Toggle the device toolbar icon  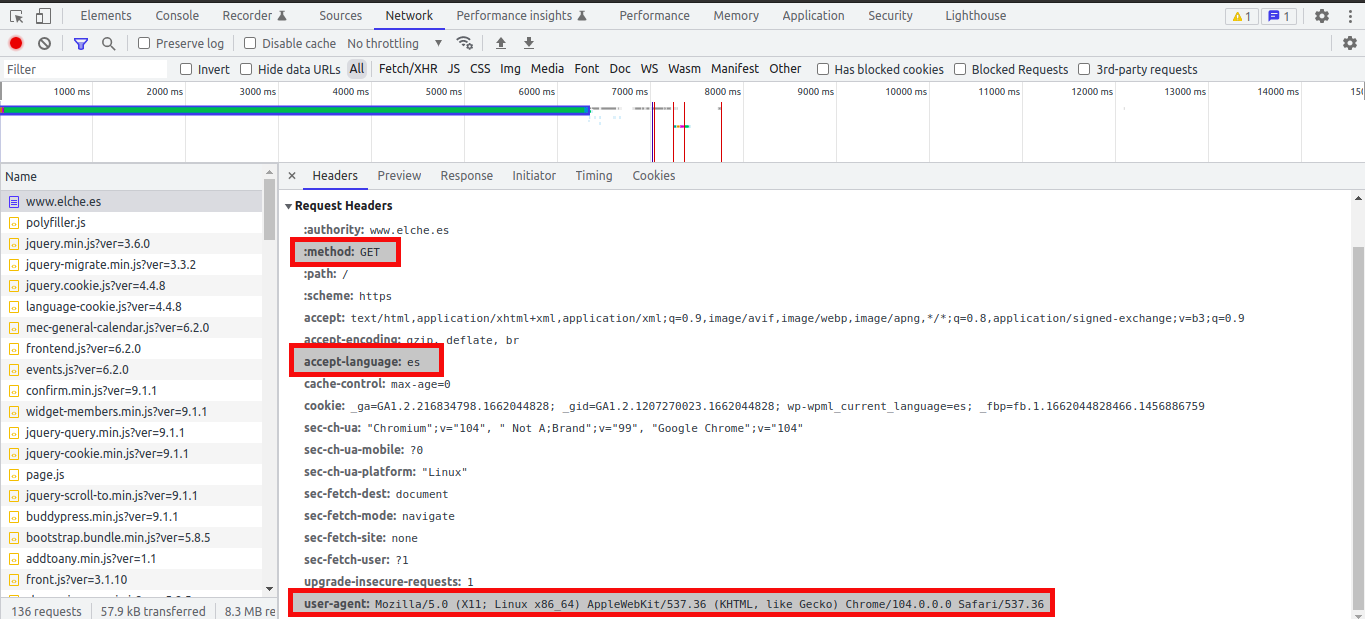[43, 16]
